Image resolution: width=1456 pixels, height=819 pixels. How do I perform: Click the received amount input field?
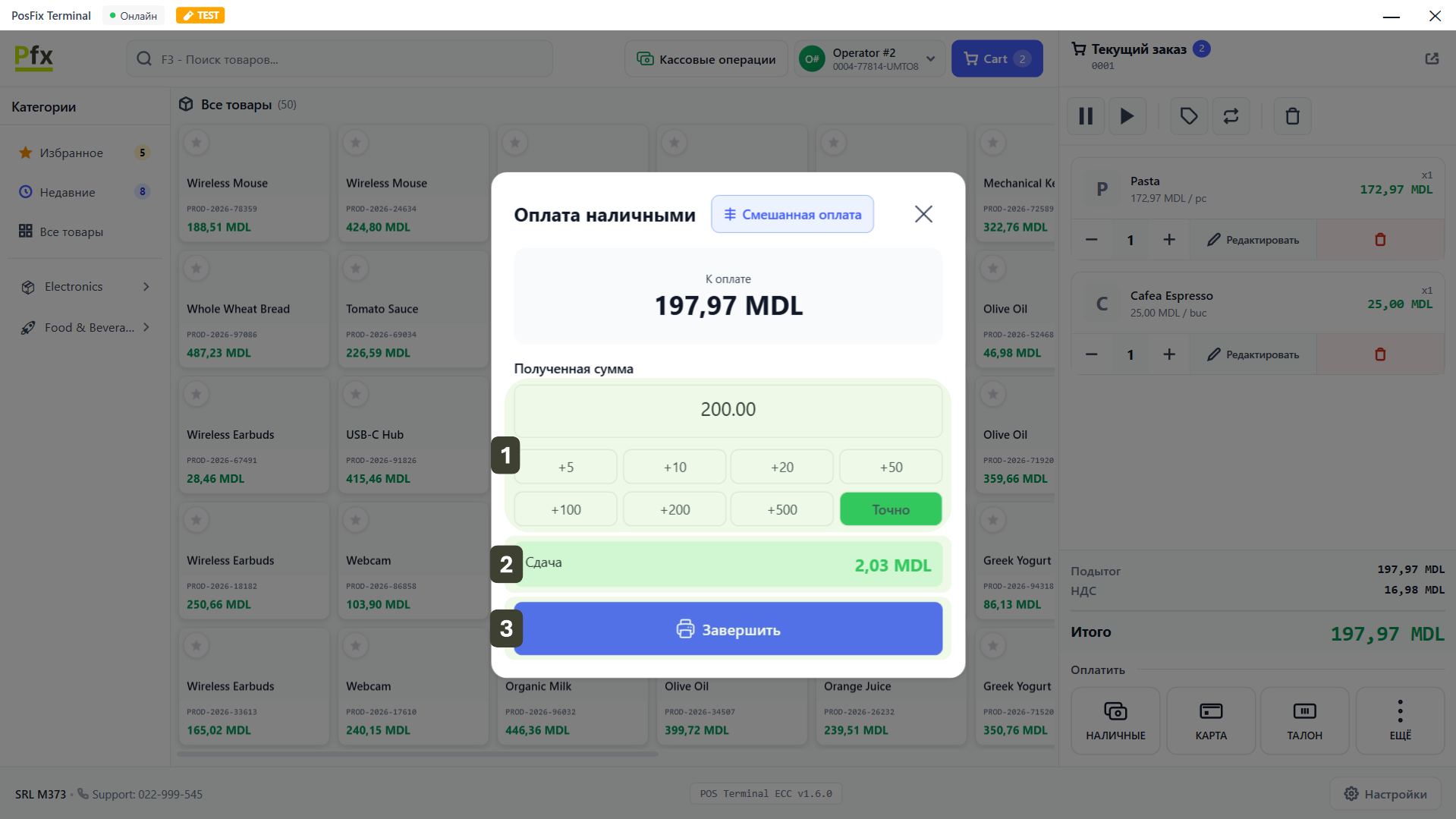click(x=728, y=410)
